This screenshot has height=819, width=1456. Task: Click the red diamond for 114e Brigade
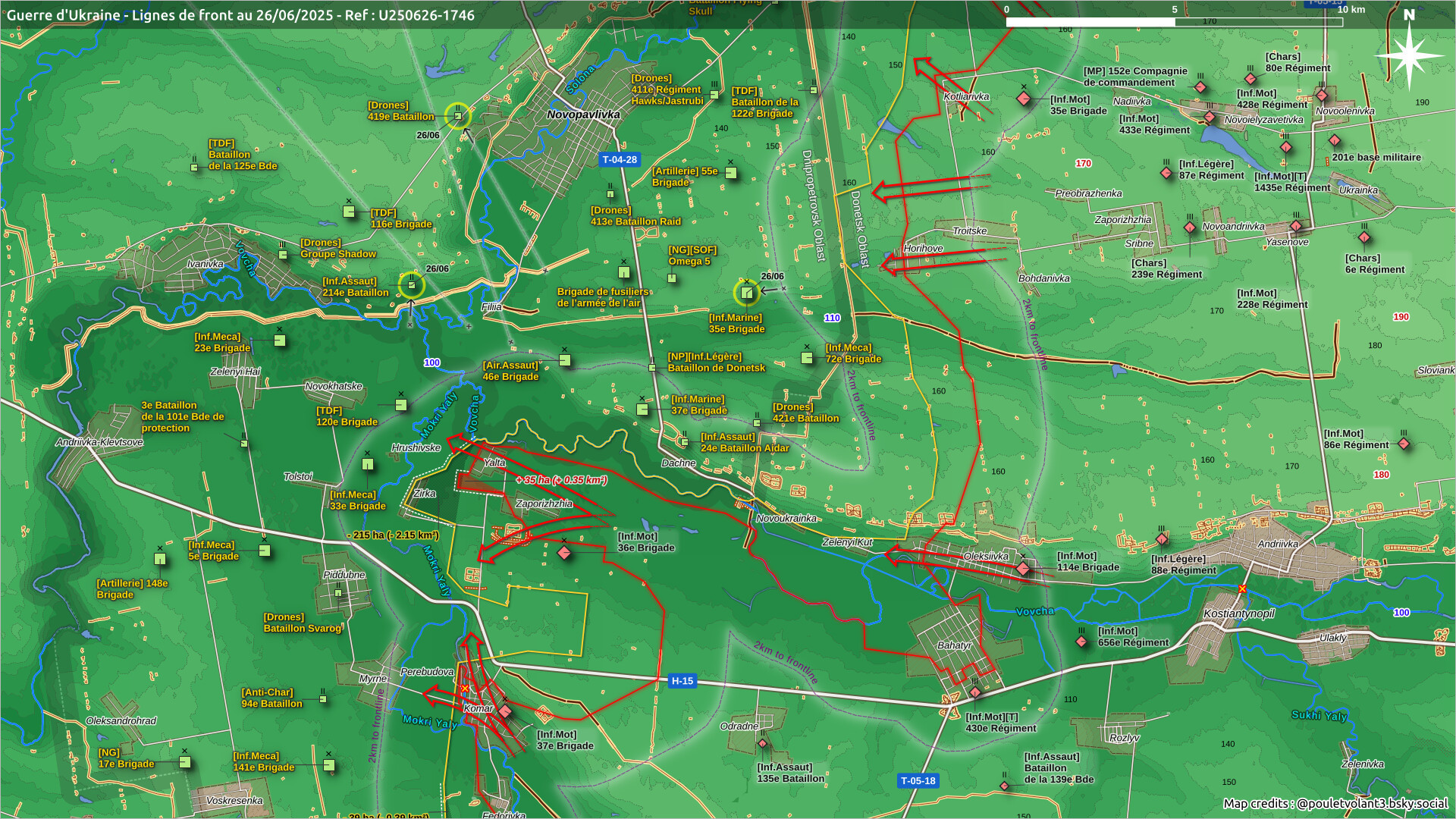click(1023, 568)
